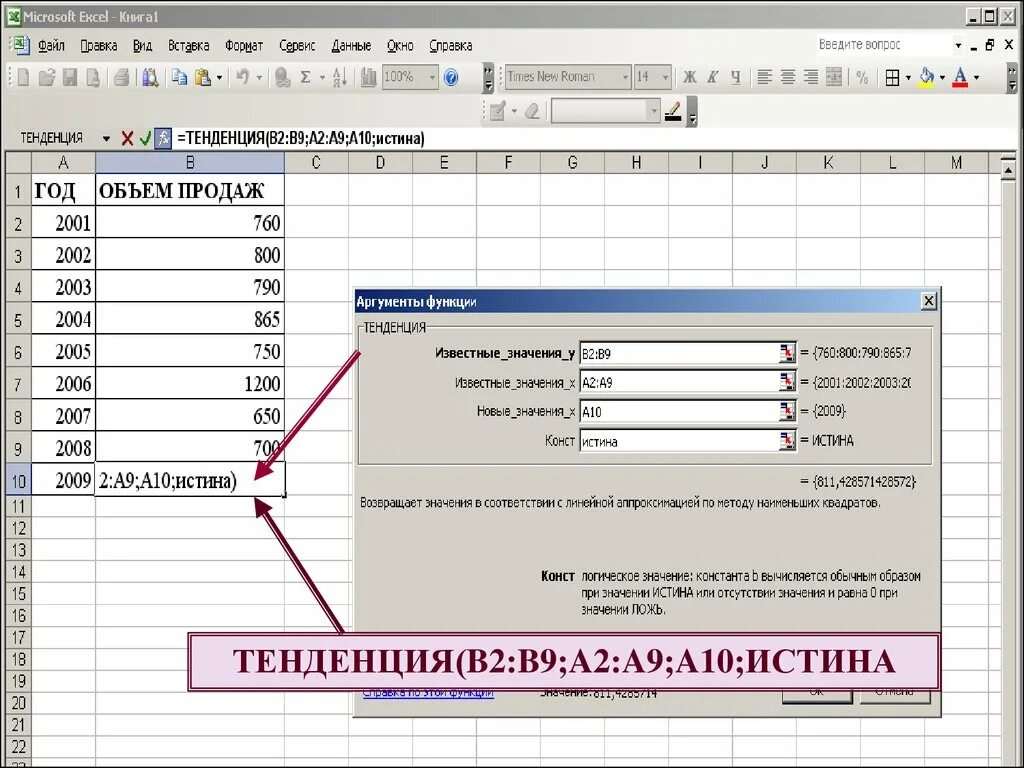Click the Undo arrow icon
Image resolution: width=1024 pixels, height=768 pixels.
pos(243,78)
